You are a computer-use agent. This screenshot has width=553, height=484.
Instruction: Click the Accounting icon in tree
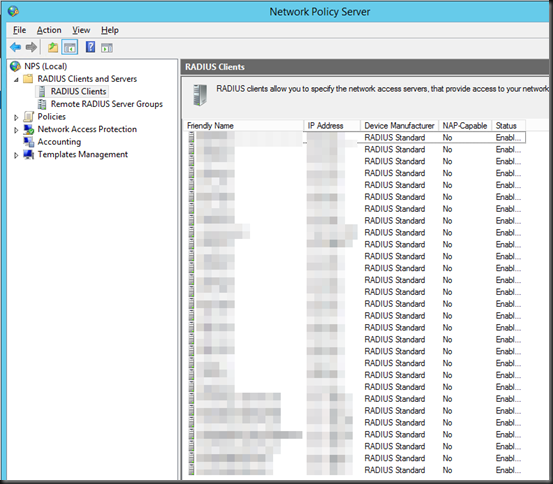(x=29, y=142)
